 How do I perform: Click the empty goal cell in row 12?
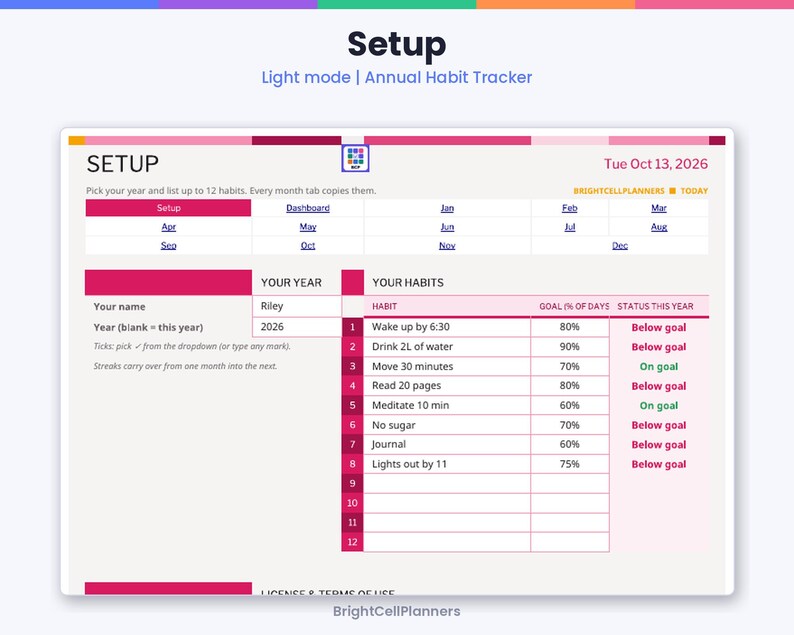[570, 542]
